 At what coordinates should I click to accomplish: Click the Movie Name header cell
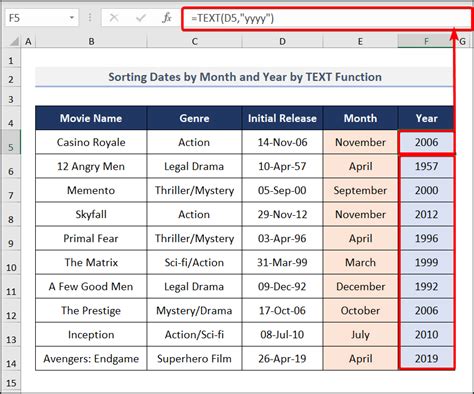(x=91, y=118)
